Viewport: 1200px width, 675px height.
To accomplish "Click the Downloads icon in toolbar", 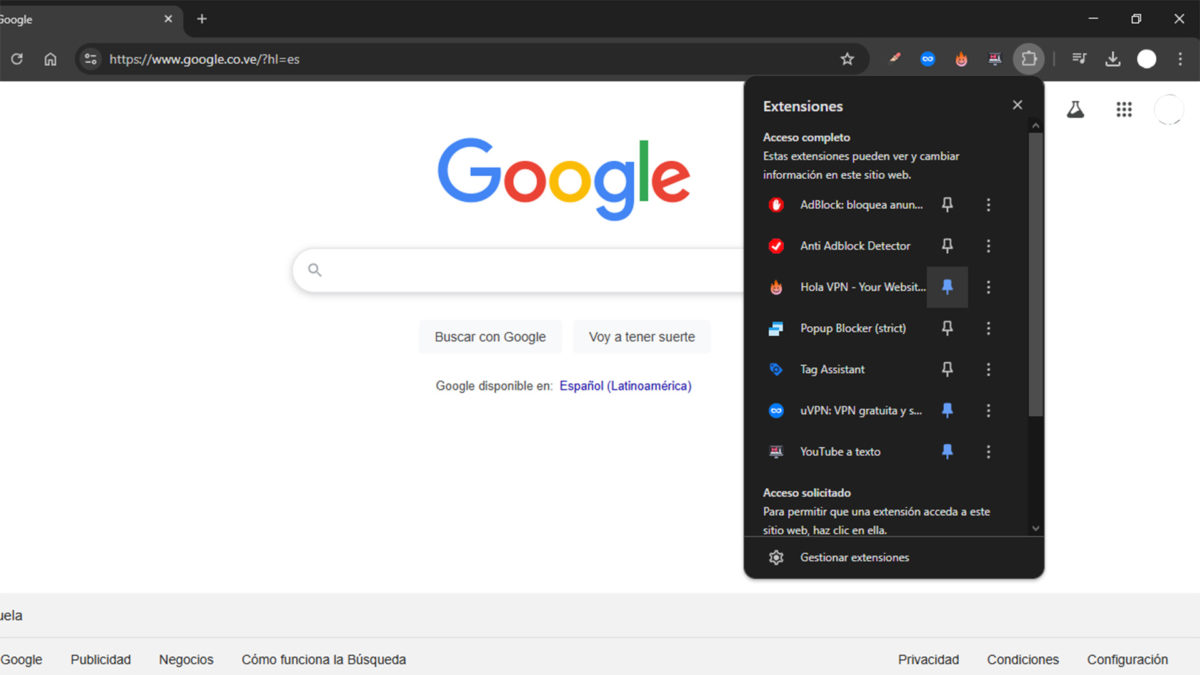I will click(1112, 58).
